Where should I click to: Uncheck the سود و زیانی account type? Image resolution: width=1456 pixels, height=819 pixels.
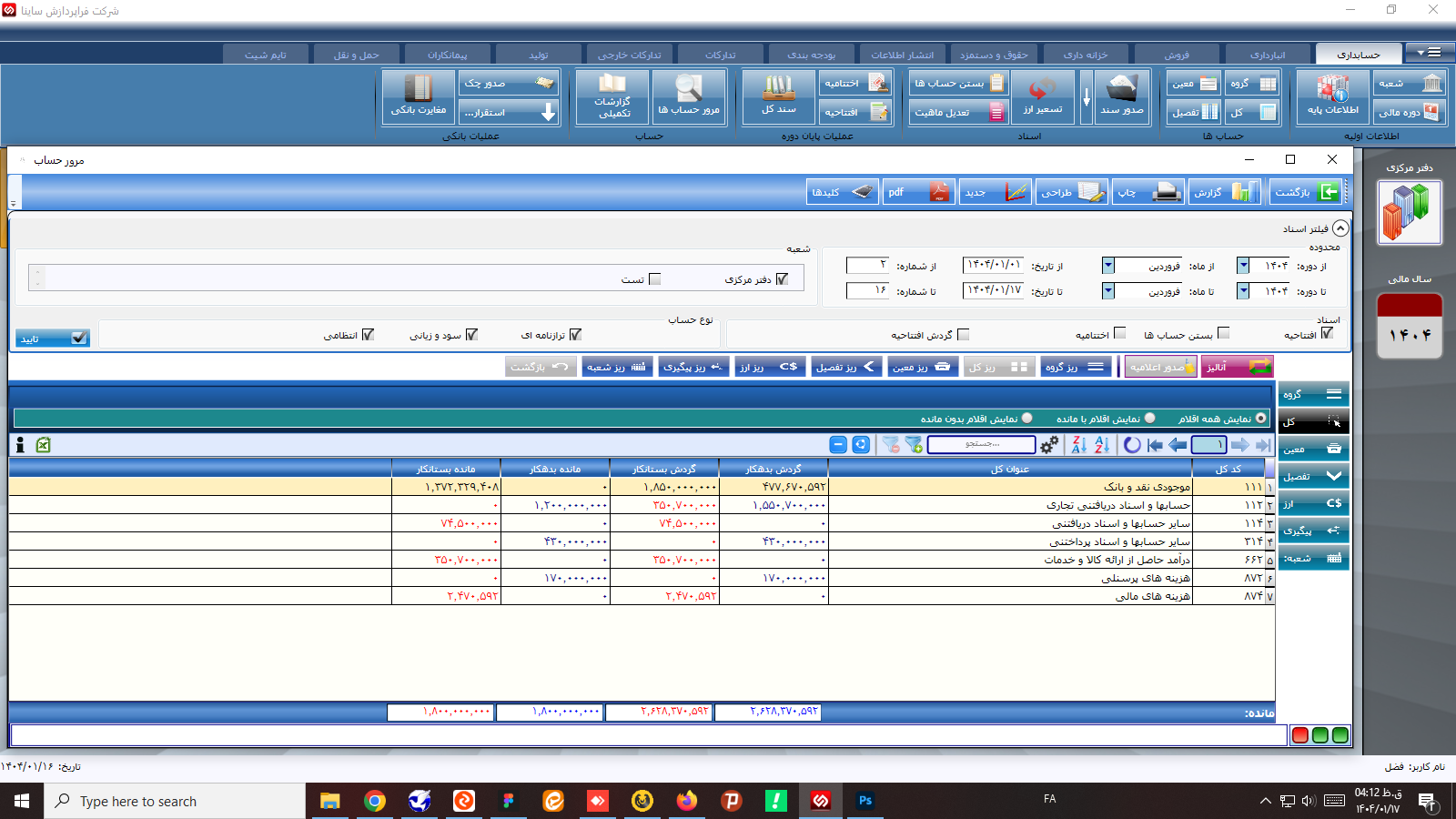pos(471,334)
